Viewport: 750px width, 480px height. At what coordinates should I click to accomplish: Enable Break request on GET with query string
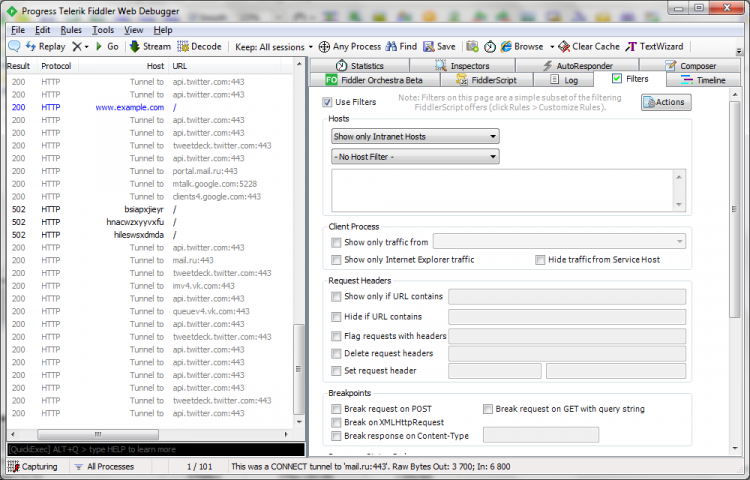coord(487,409)
